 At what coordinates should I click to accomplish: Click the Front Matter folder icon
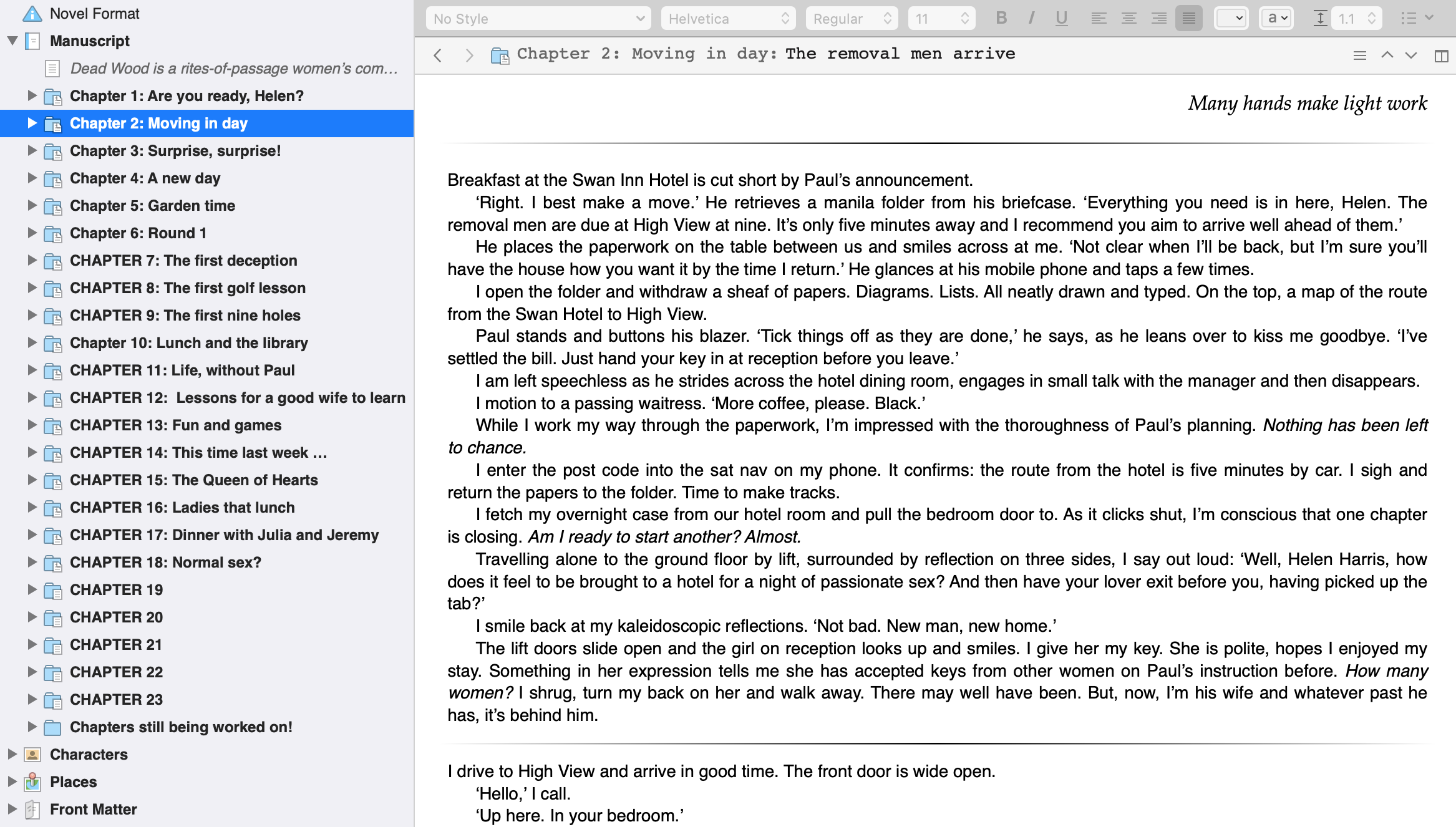pos(32,809)
